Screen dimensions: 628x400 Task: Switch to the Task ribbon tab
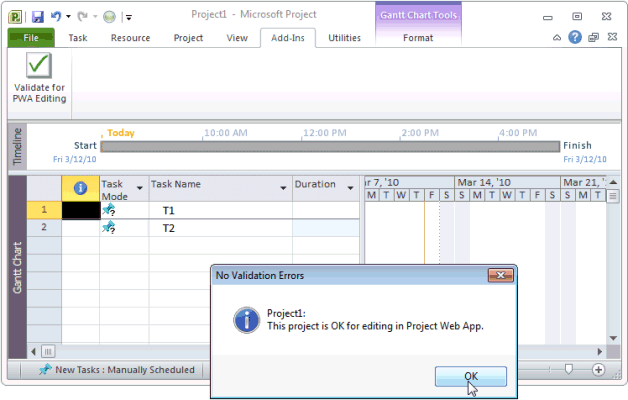(x=78, y=38)
